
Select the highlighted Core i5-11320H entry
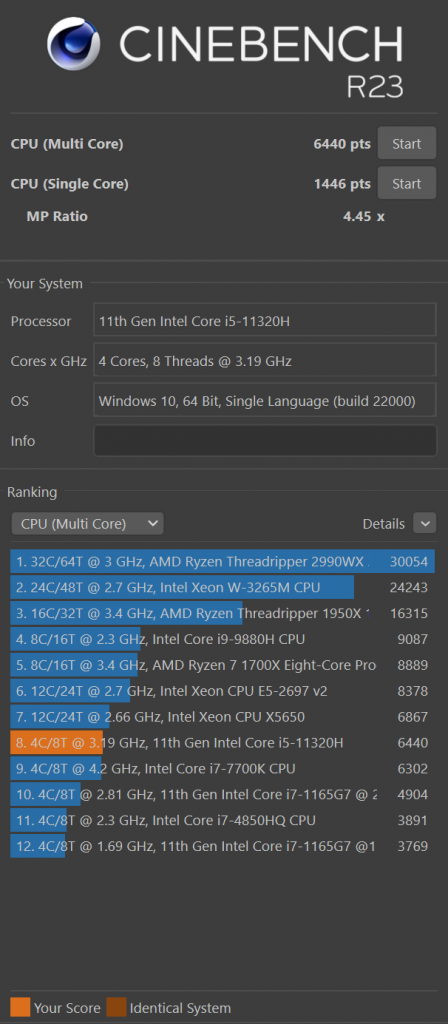(223, 743)
